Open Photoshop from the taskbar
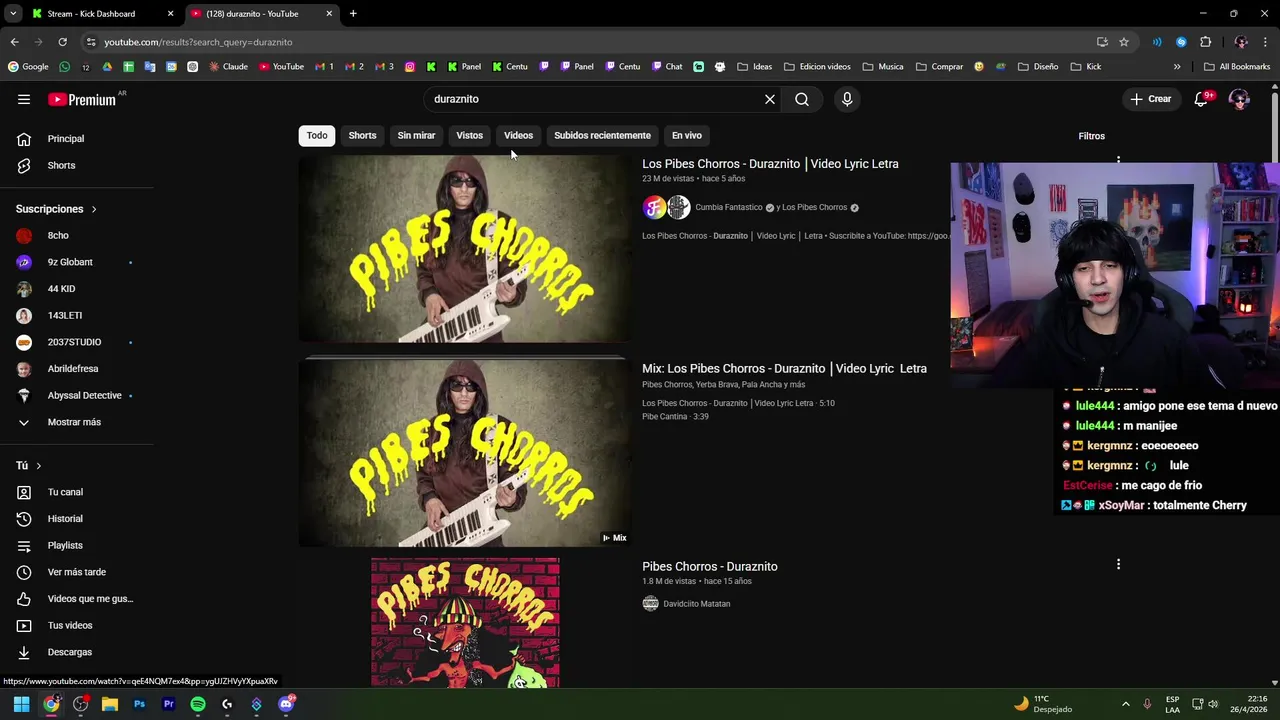 pos(139,704)
